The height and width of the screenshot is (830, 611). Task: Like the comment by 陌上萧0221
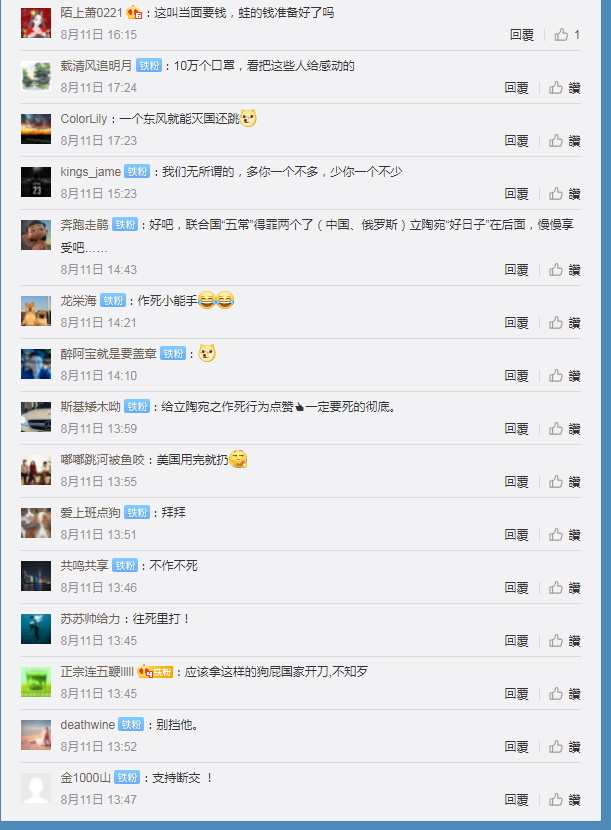(x=567, y=35)
